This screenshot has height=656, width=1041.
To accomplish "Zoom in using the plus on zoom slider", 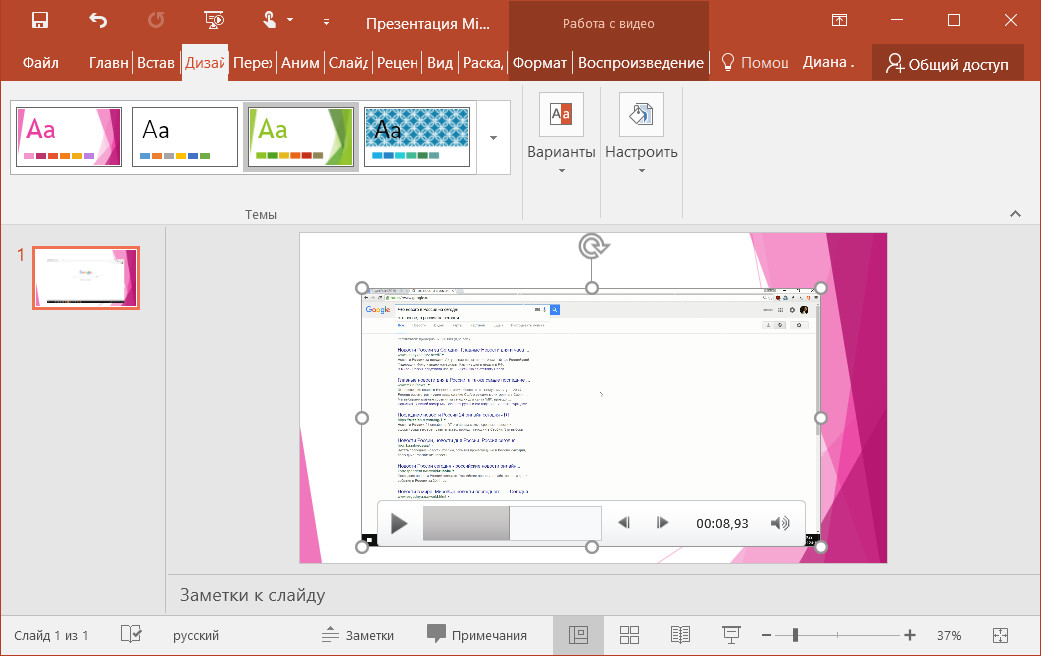I will tap(910, 634).
